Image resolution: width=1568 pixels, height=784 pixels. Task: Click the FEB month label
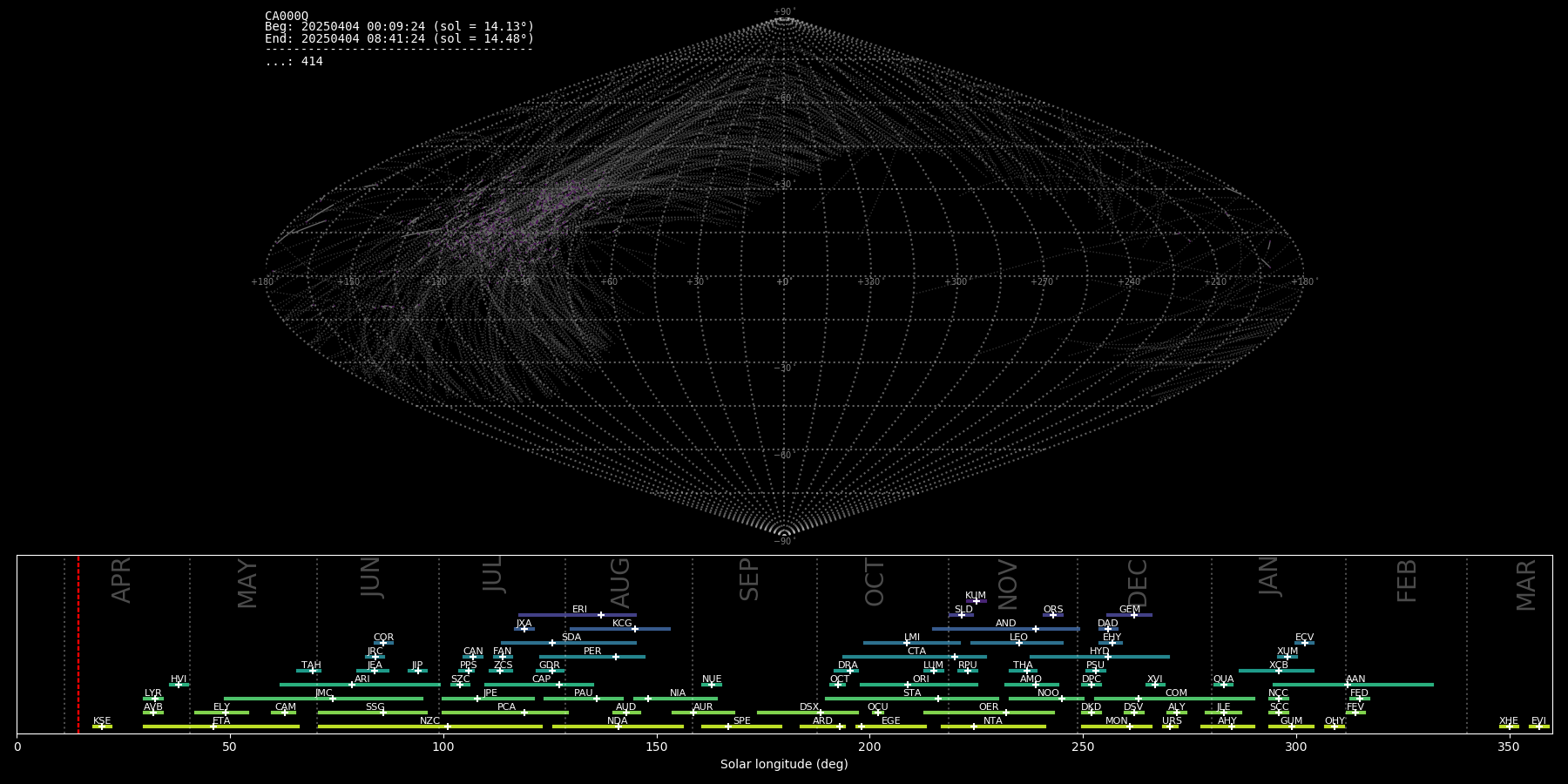1407,581
